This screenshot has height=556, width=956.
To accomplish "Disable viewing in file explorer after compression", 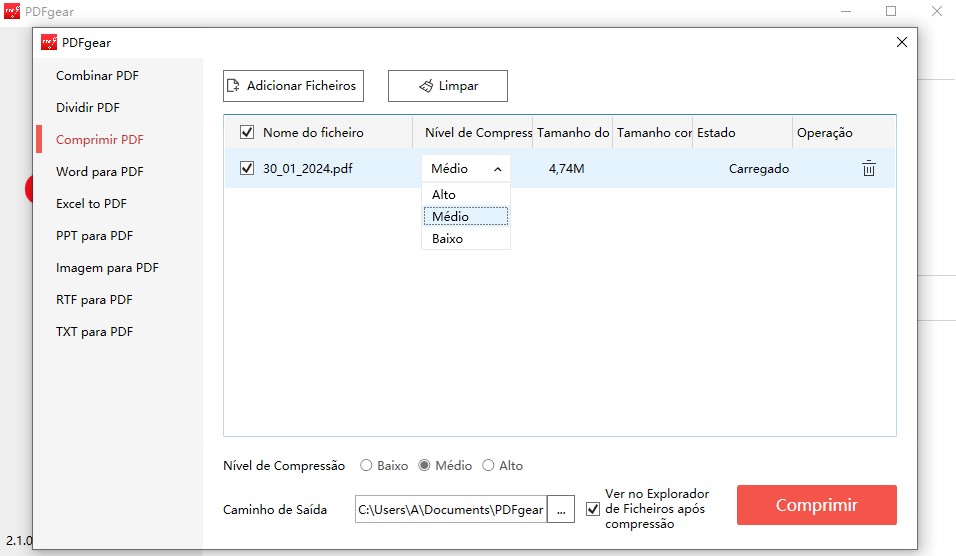I will tap(593, 508).
